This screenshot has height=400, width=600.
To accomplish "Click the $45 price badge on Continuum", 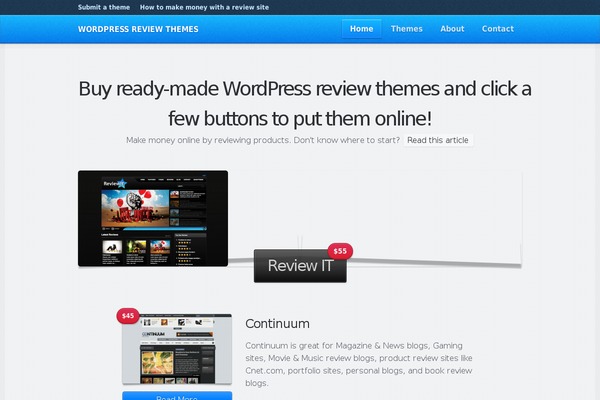I will (x=128, y=316).
